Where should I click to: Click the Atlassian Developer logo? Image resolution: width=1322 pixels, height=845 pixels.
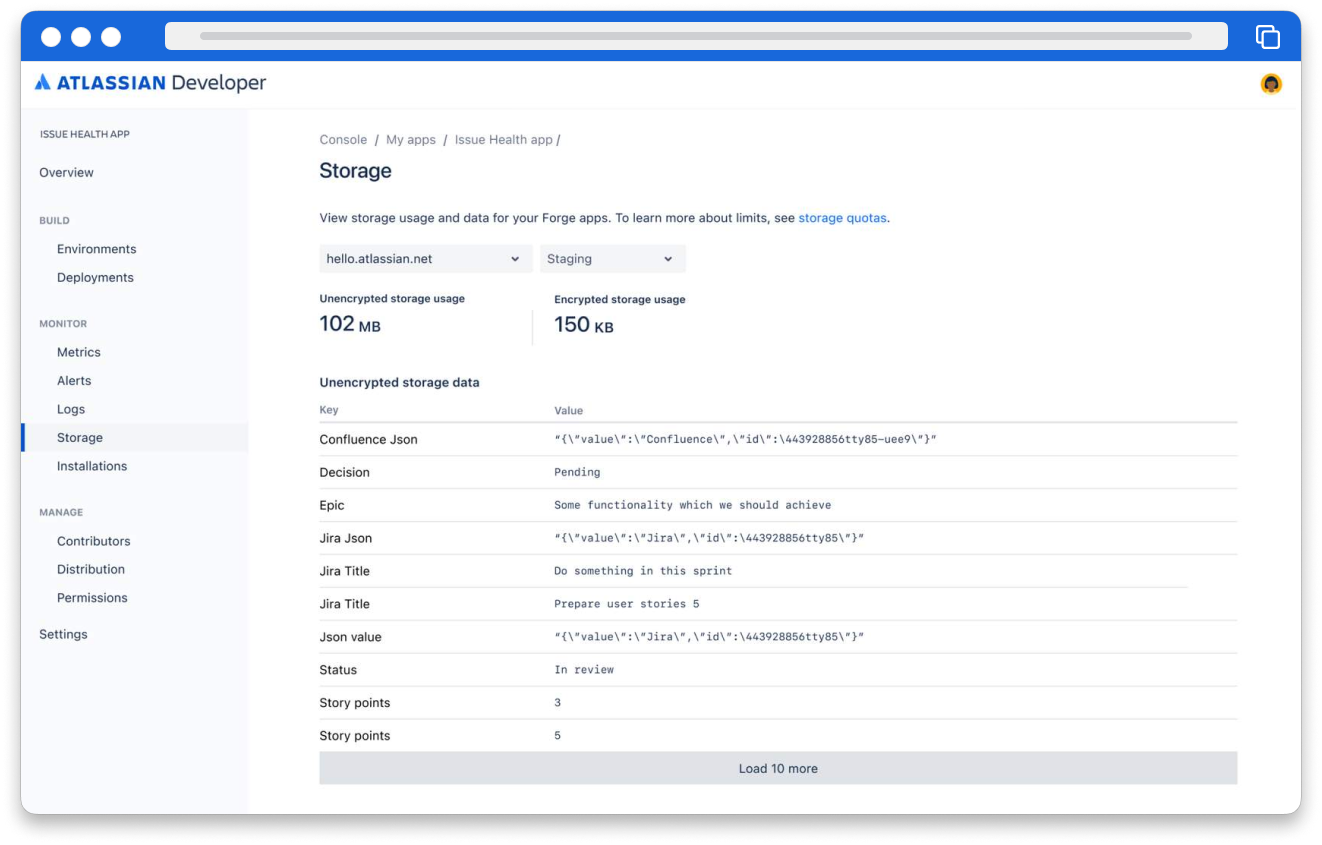click(151, 83)
